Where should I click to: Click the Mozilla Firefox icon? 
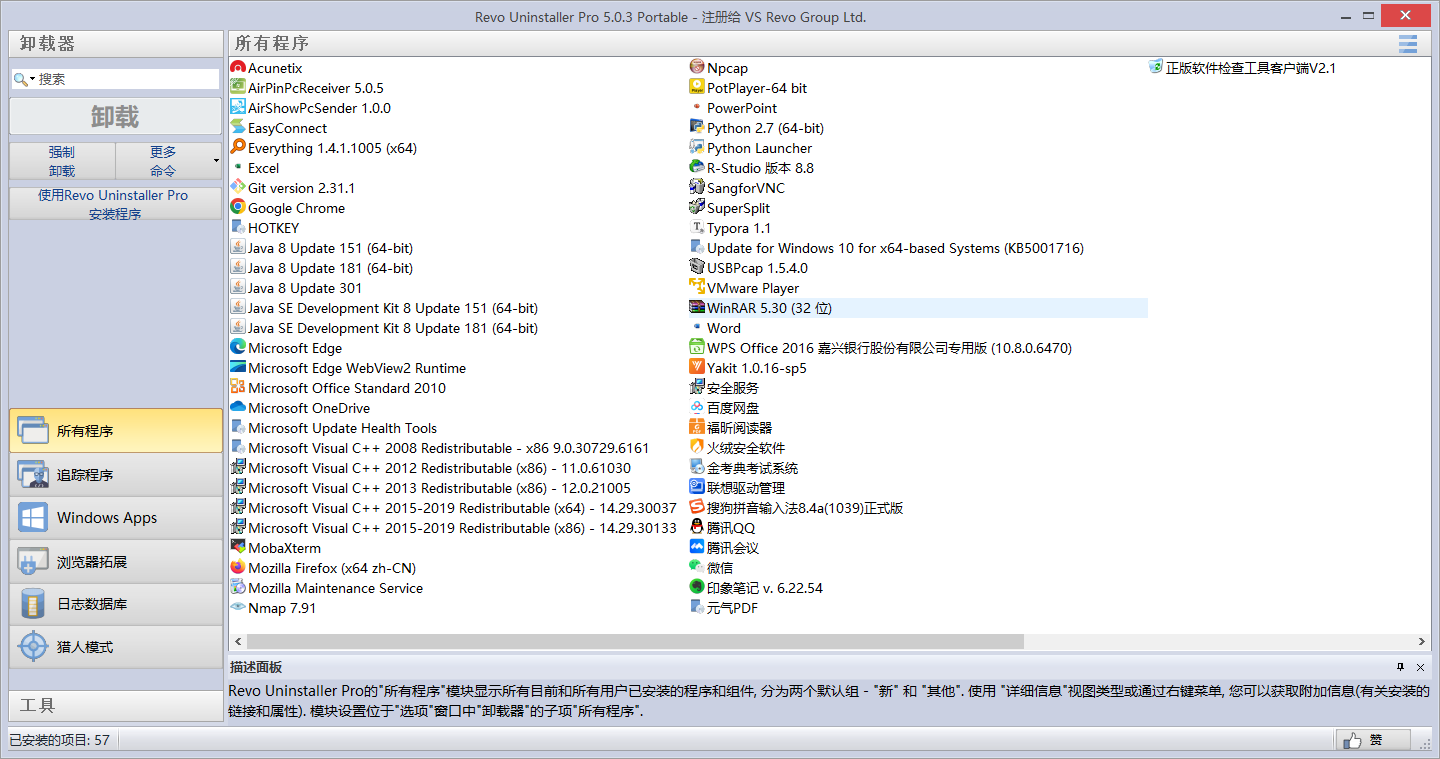pos(238,568)
